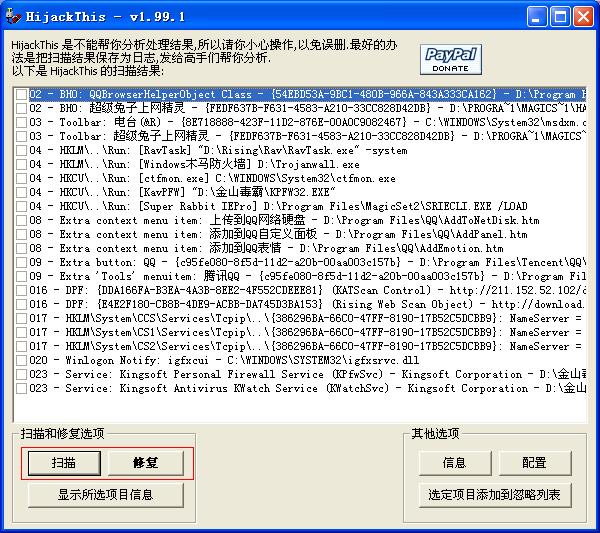The image size is (600, 533).
Task: Check the O17 CS1 Tcpip NameServer entry
Action: (x=21, y=332)
